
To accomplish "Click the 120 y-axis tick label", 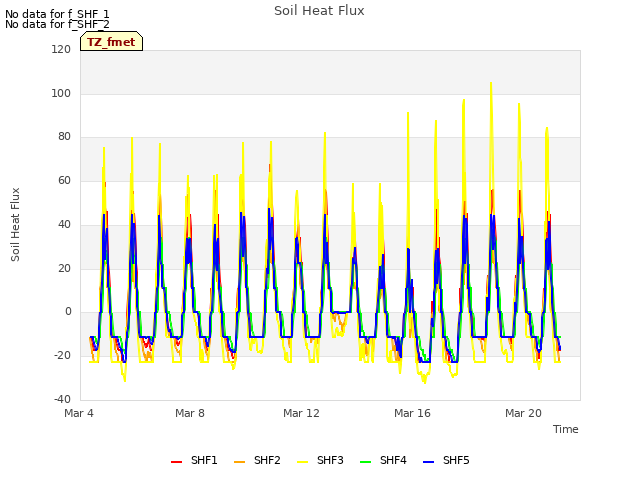I will [61, 49].
